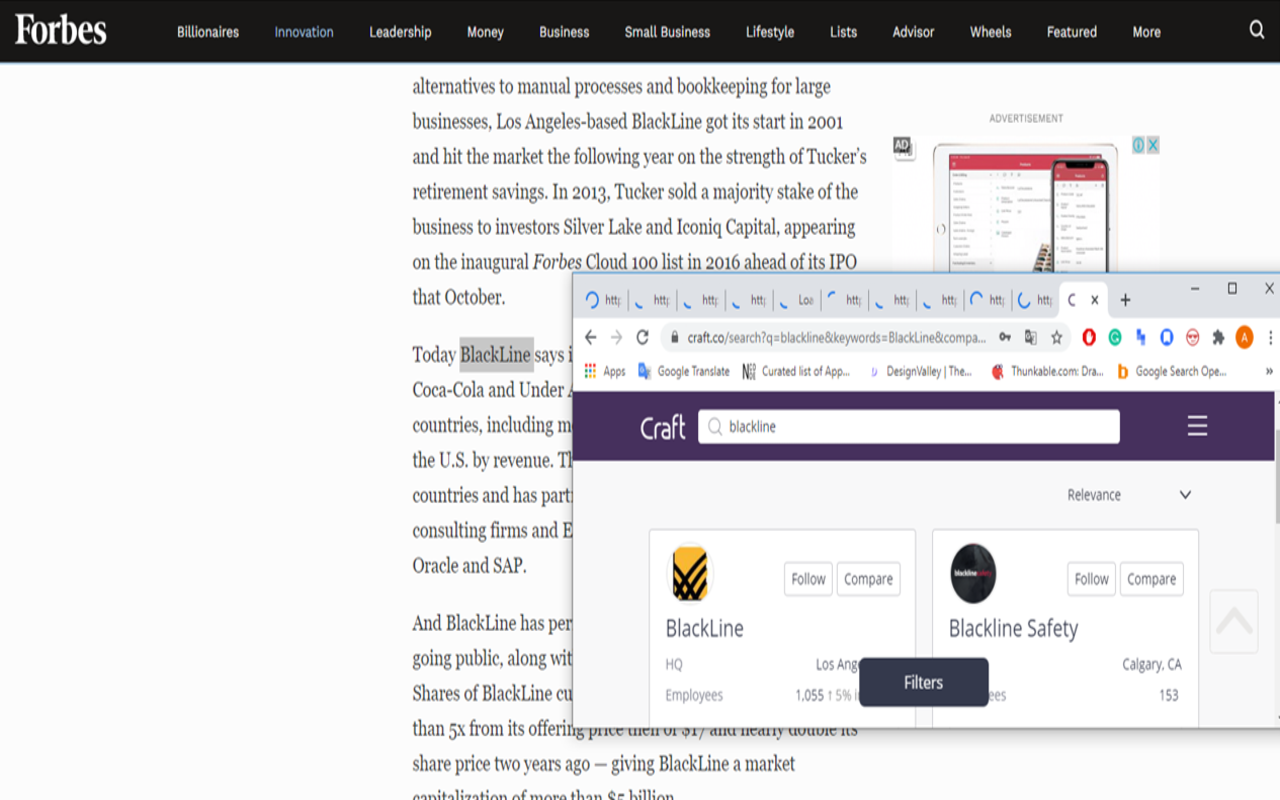Image resolution: width=1280 pixels, height=800 pixels.
Task: Click the blue rounded-square extension icon
Action: [x=1166, y=338]
